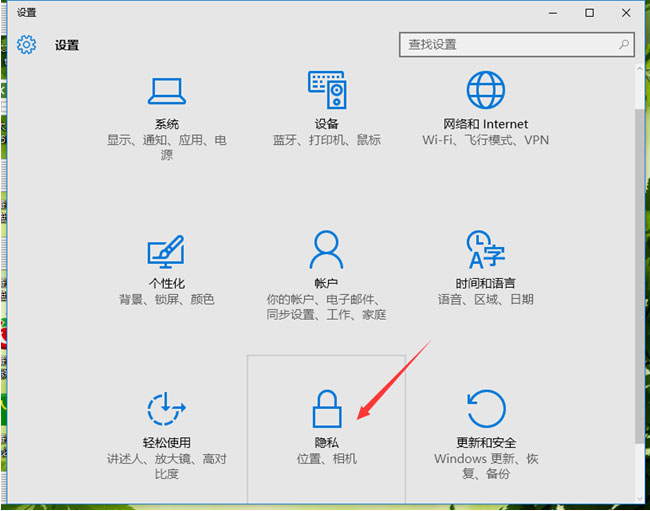Image resolution: width=650 pixels, height=511 pixels.
Task: Click the 系统 title text
Action: [167, 124]
